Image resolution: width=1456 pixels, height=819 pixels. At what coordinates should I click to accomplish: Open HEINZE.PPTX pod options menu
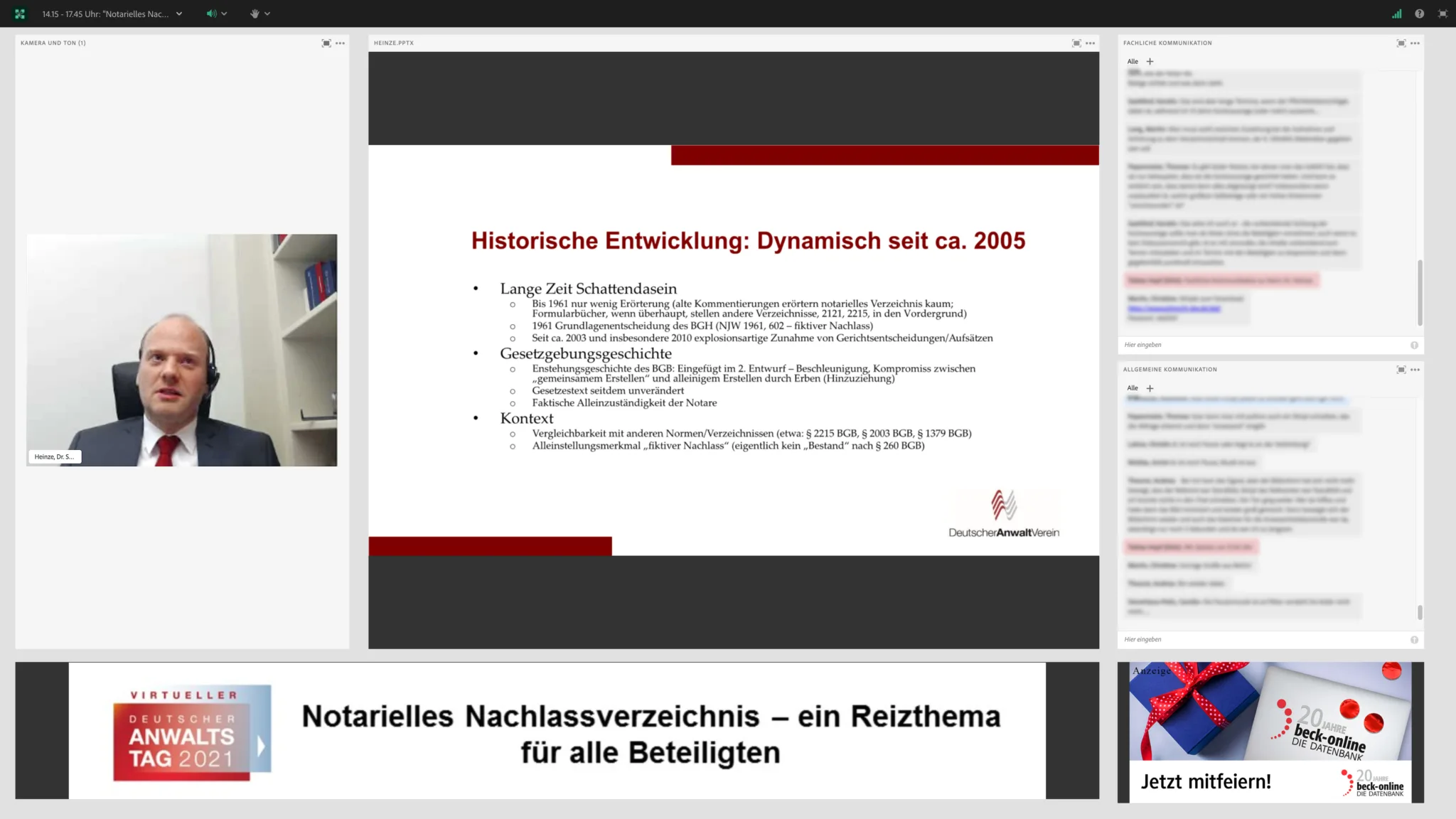click(x=1091, y=43)
